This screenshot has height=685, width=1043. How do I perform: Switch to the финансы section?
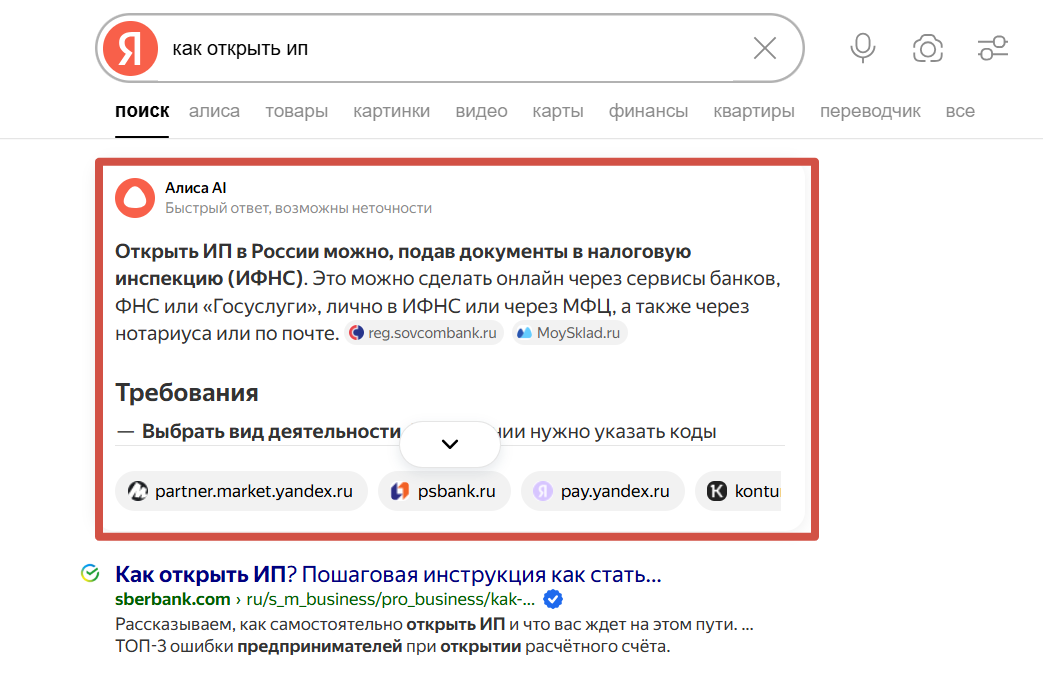(648, 111)
